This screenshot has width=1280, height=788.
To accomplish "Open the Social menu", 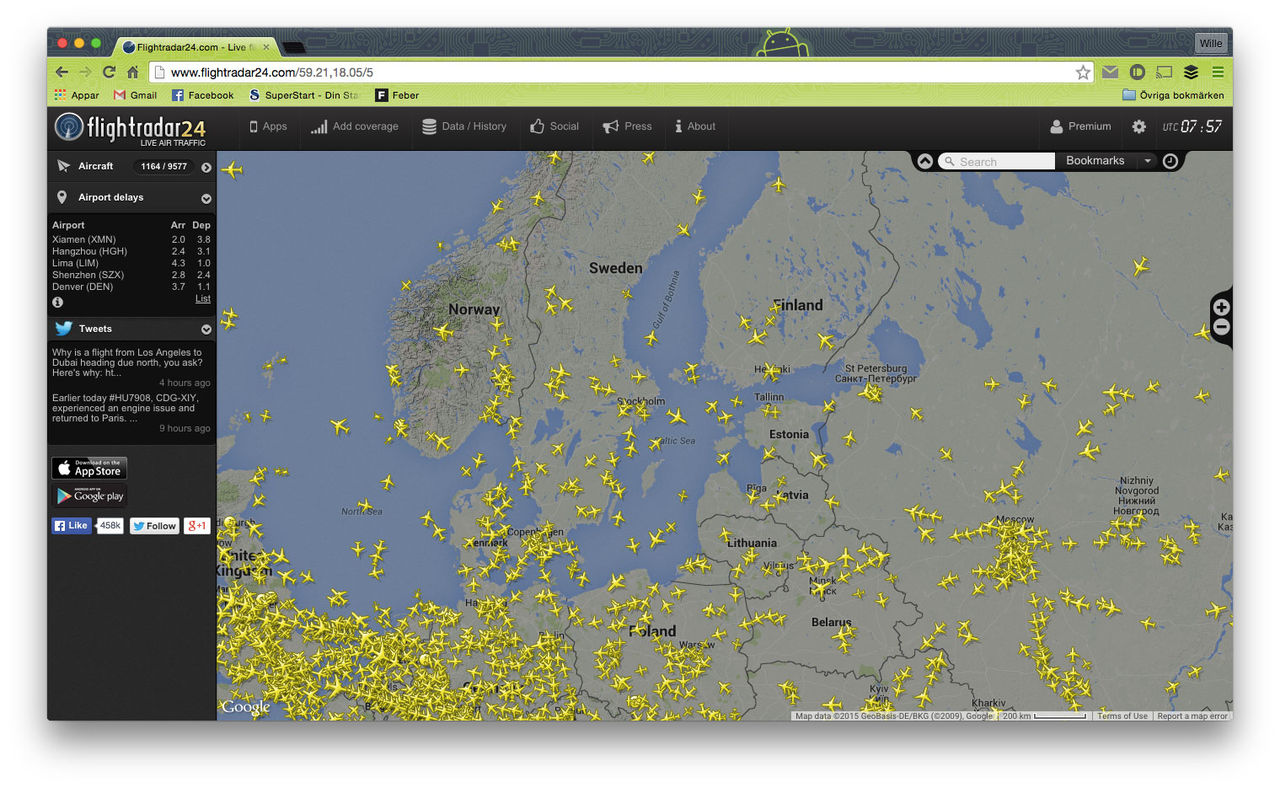I will click(x=554, y=127).
